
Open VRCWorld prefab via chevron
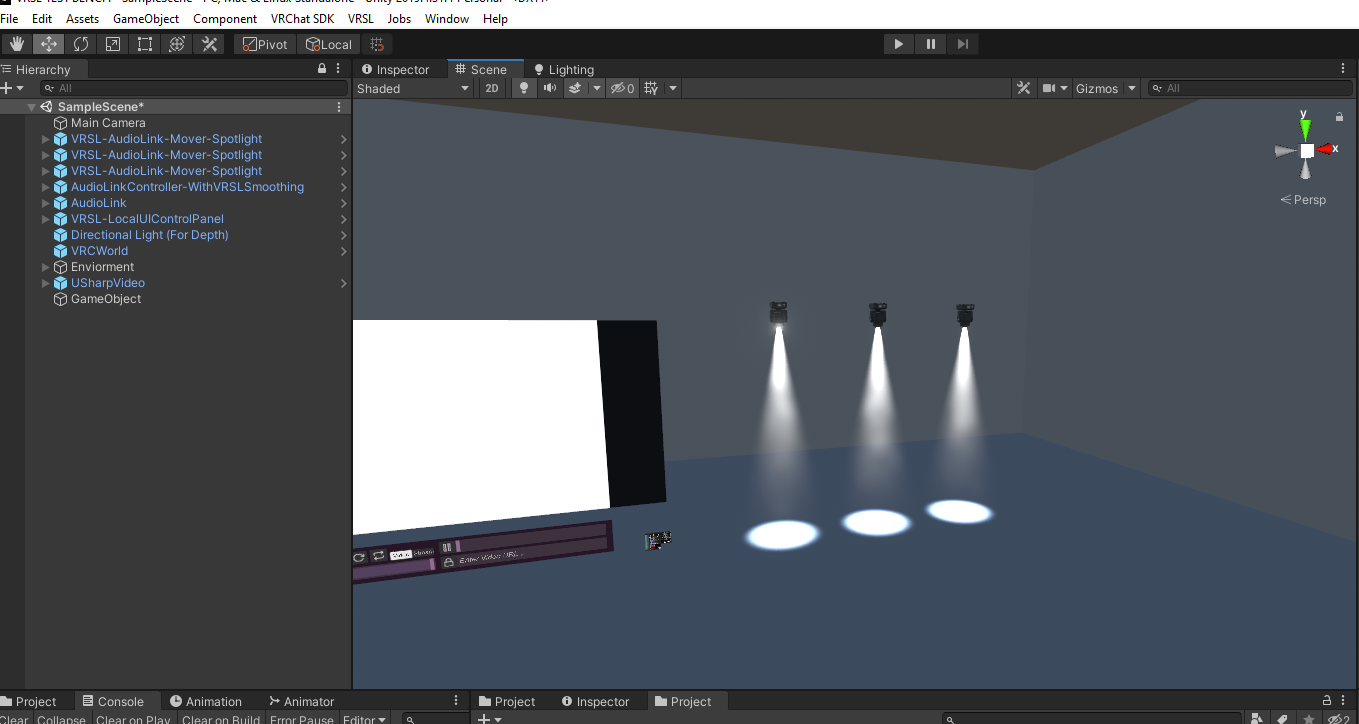(x=343, y=251)
